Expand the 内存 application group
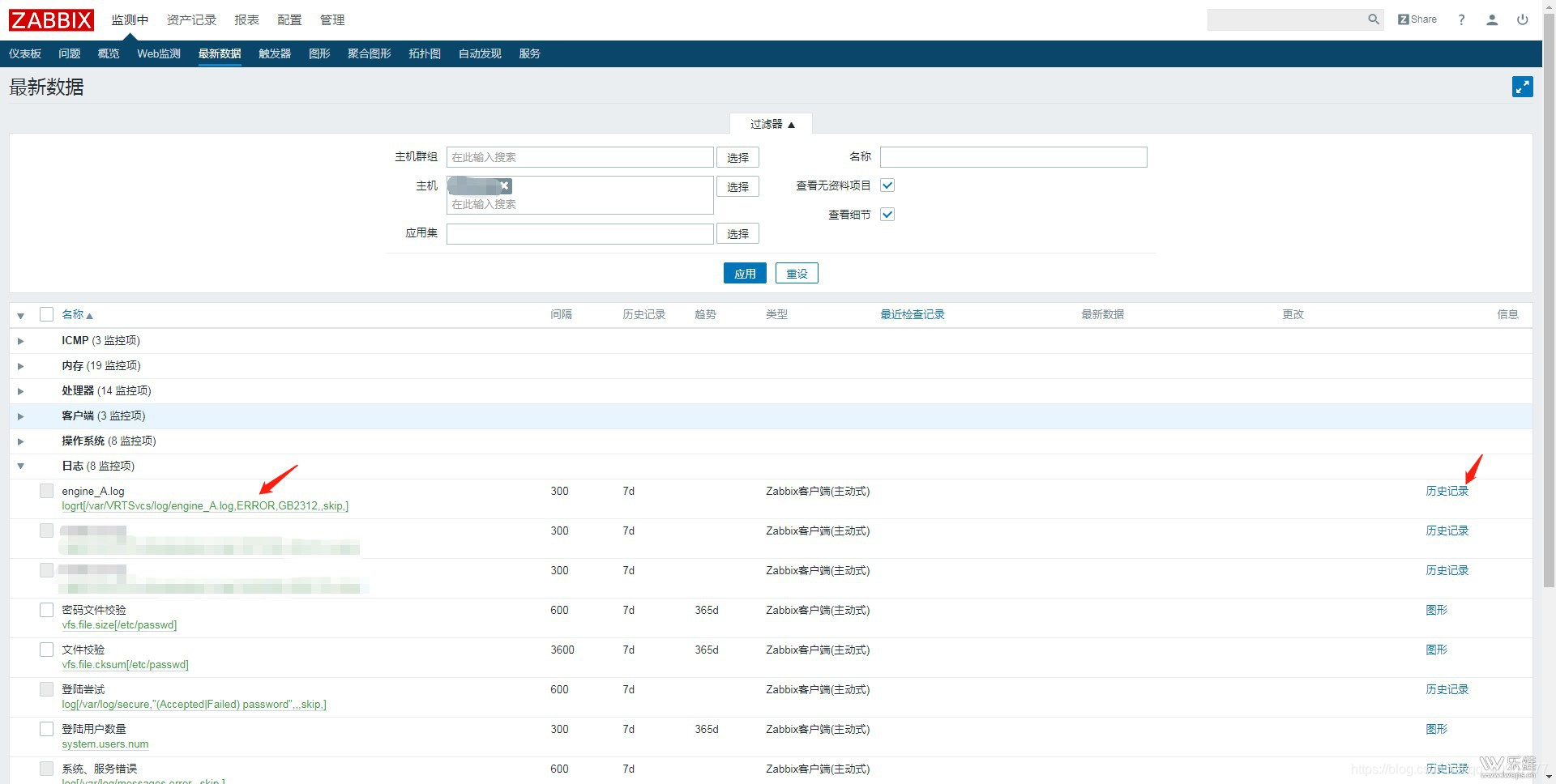This screenshot has width=1556, height=784. [21, 366]
